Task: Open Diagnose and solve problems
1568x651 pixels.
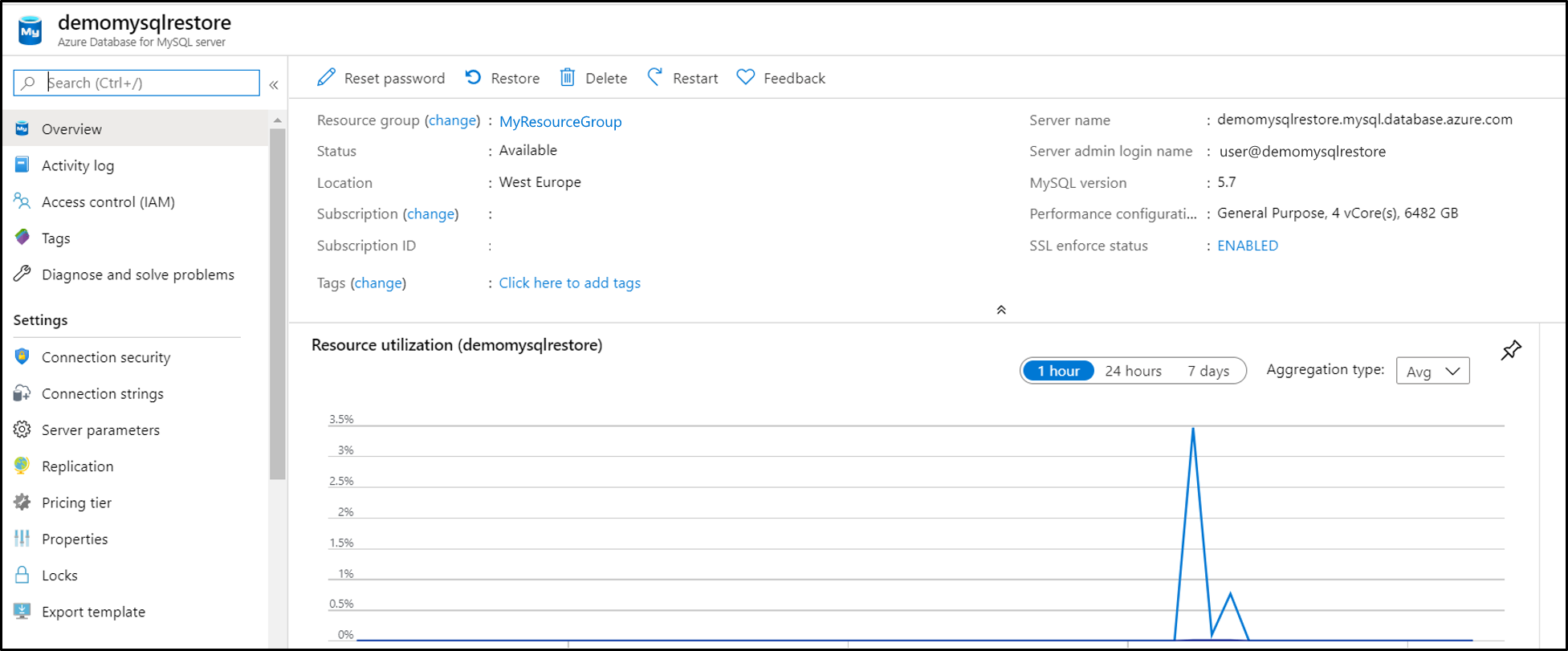Action: pos(136,275)
